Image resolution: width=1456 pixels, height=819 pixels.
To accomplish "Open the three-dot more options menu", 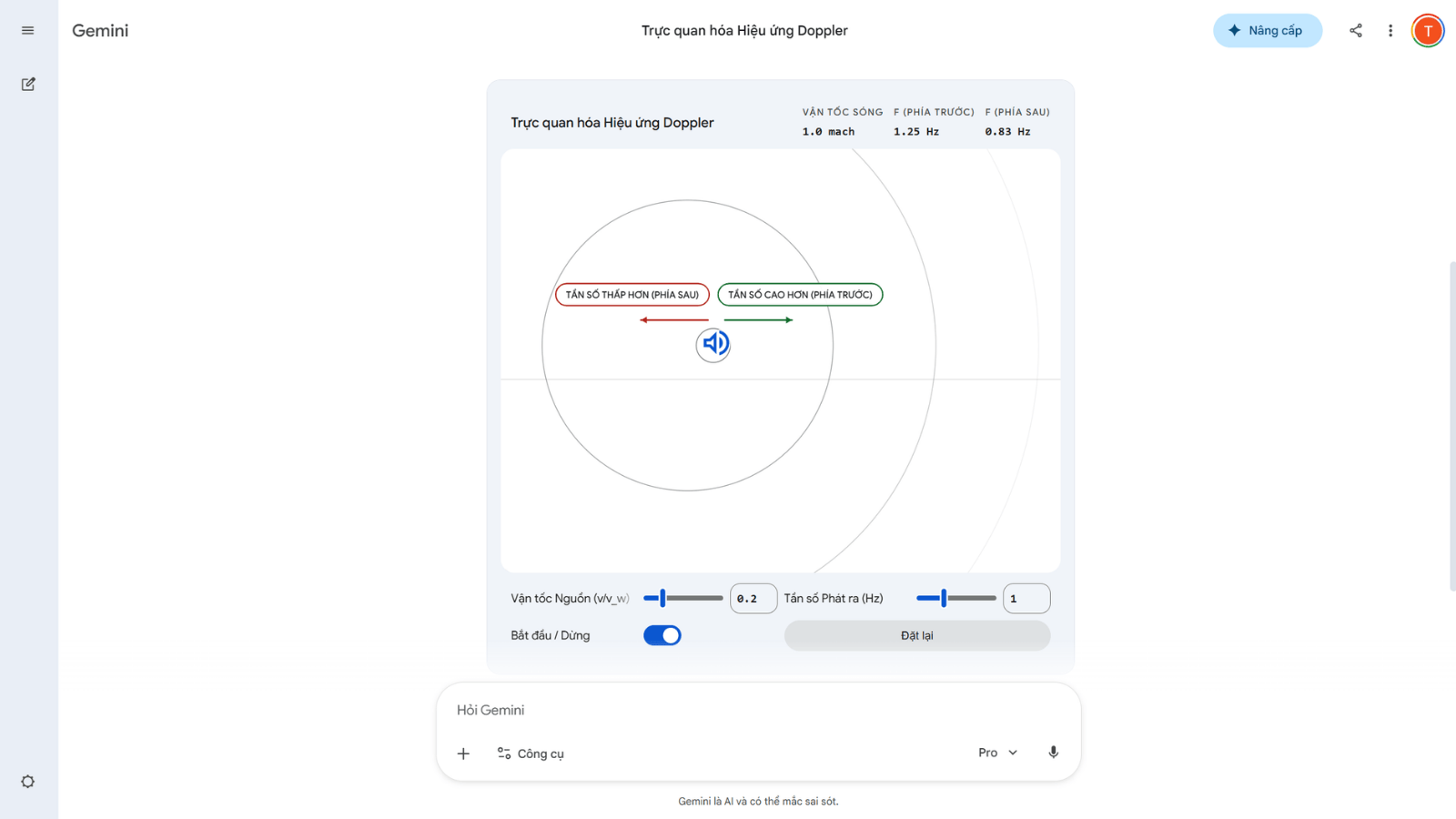I will [1390, 30].
